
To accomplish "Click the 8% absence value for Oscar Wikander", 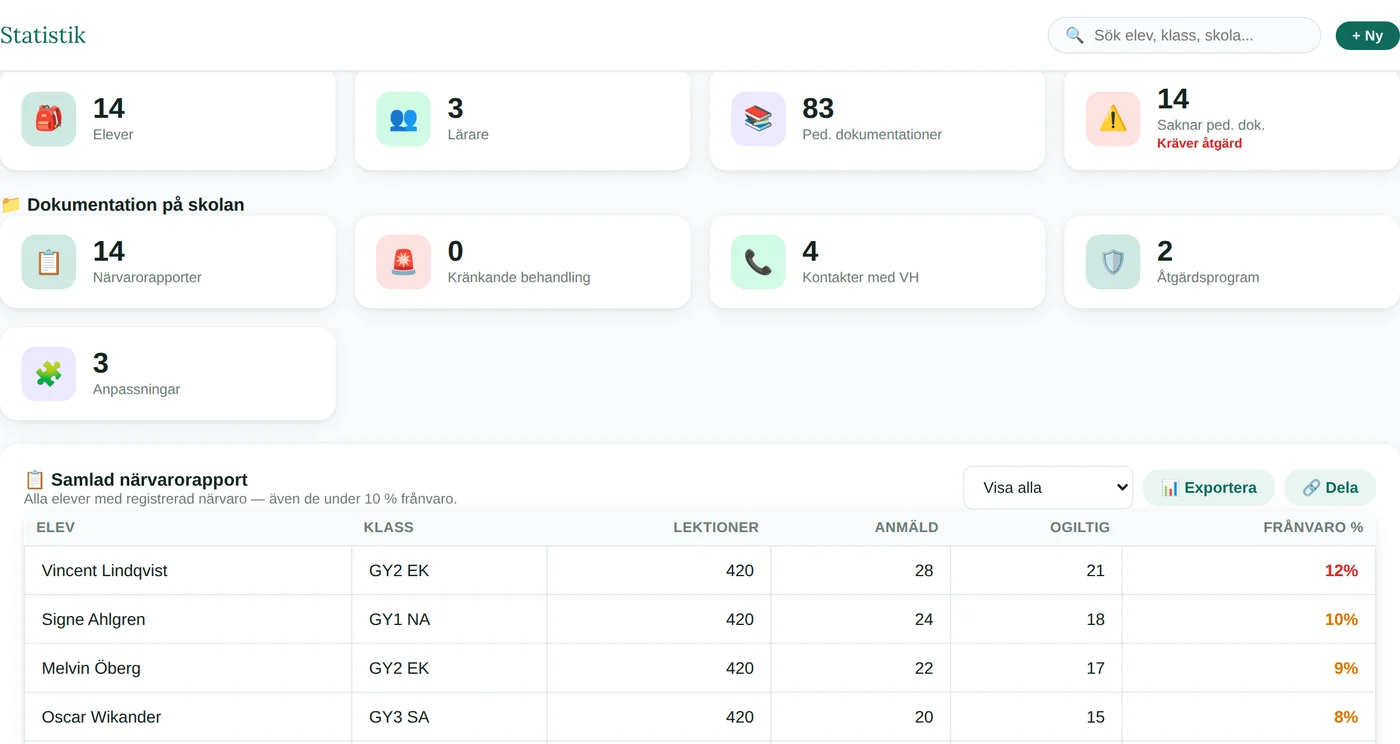I will point(1345,717).
